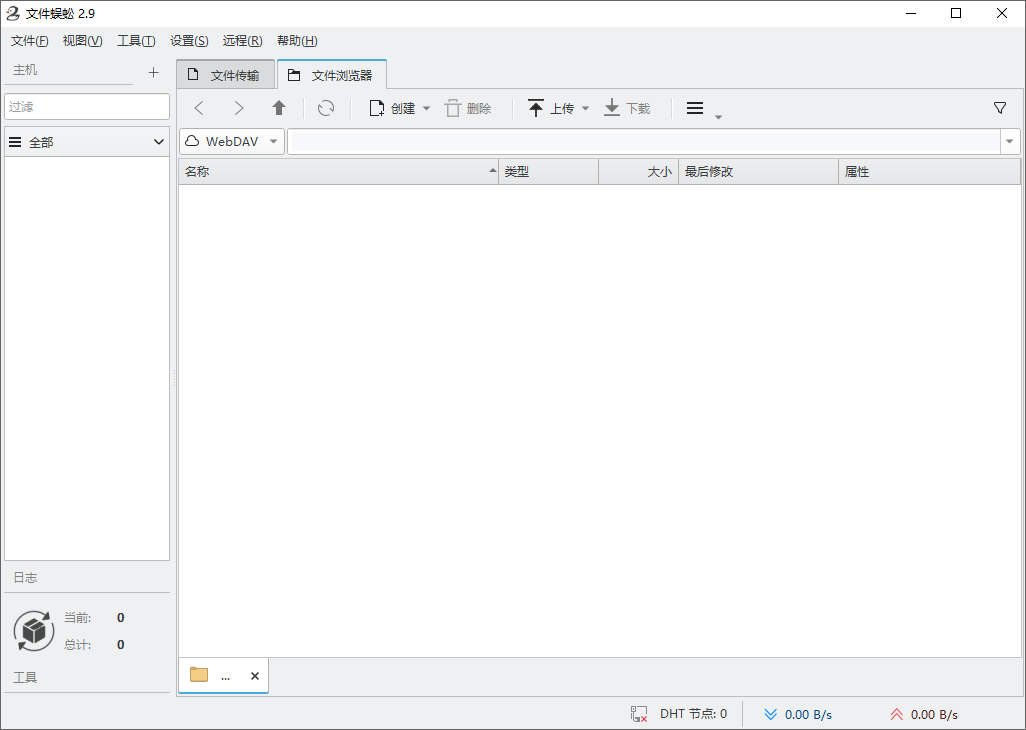Click the address path input field
The height and width of the screenshot is (730, 1026).
coord(644,141)
